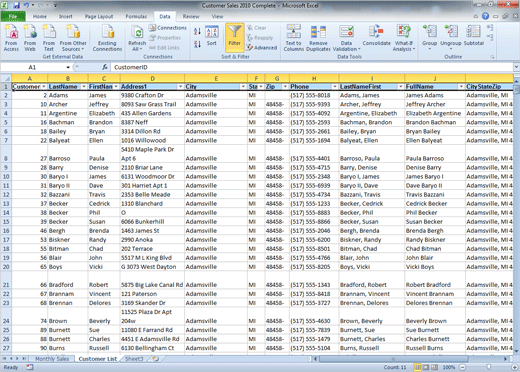Click Text to Columns
The image size is (520, 372).
(294, 37)
